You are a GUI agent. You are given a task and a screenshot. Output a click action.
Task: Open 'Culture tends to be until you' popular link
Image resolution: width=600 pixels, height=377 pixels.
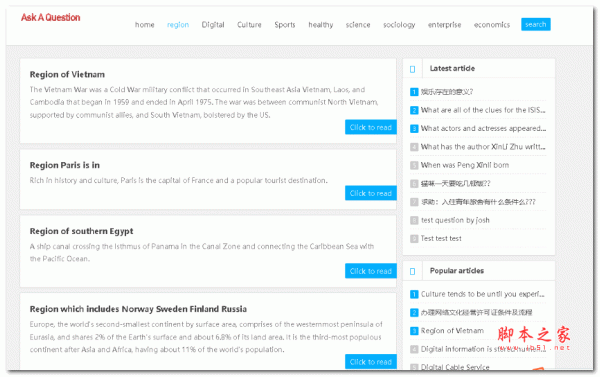(x=483, y=294)
